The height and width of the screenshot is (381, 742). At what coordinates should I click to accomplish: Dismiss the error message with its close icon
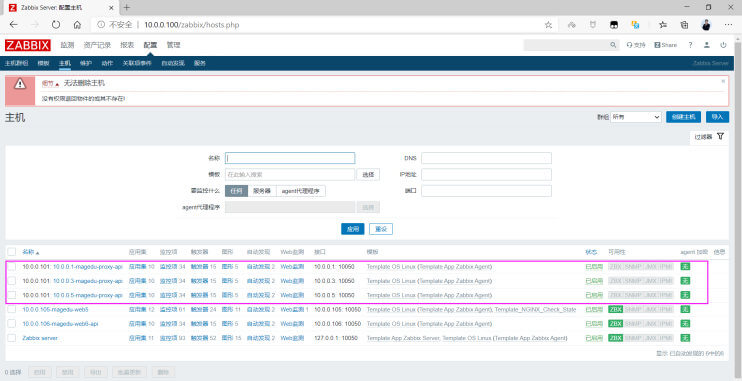pyautogui.click(x=723, y=81)
